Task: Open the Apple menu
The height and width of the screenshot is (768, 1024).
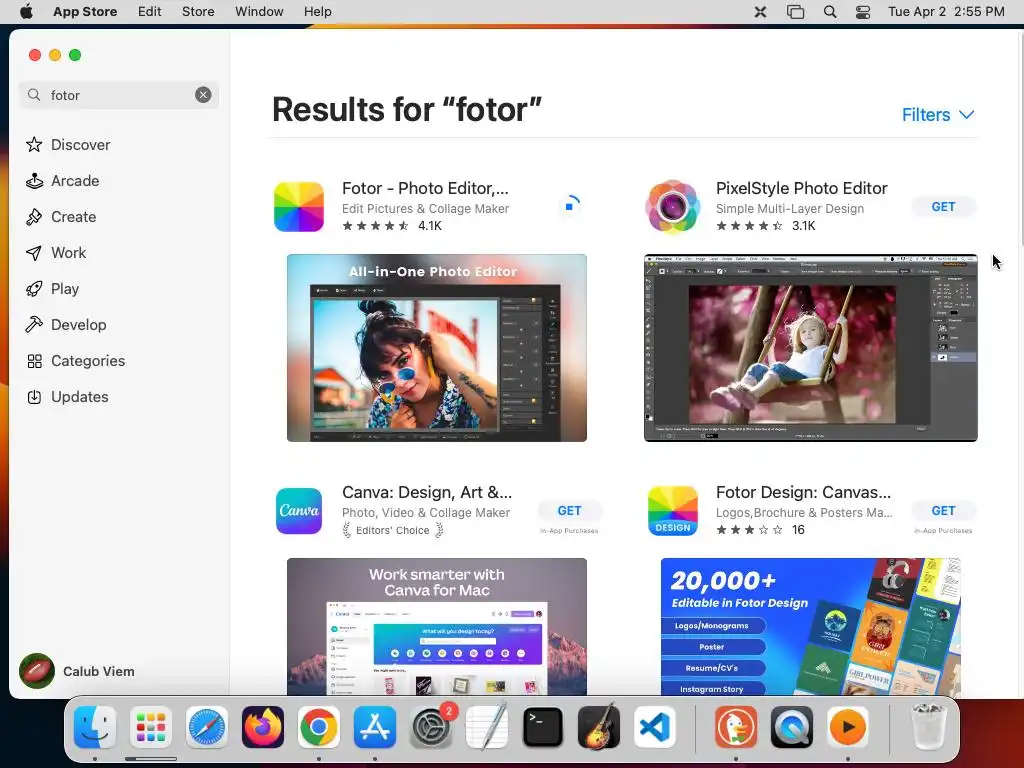Action: [26, 12]
